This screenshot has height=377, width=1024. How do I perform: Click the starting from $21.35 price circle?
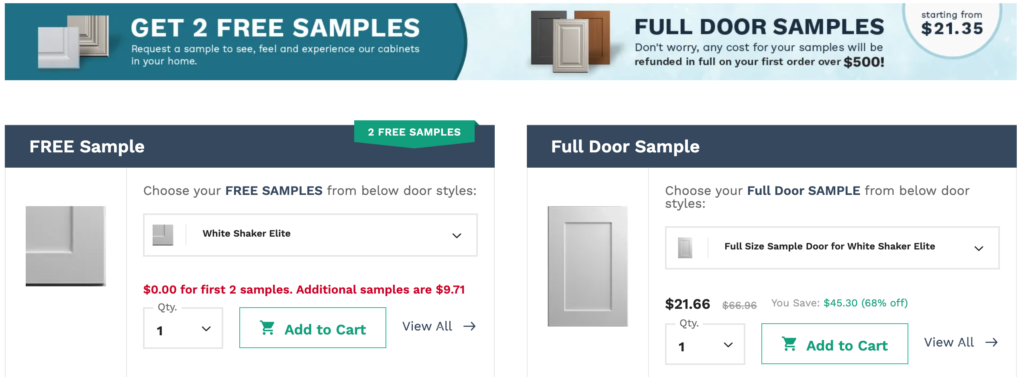pos(952,24)
